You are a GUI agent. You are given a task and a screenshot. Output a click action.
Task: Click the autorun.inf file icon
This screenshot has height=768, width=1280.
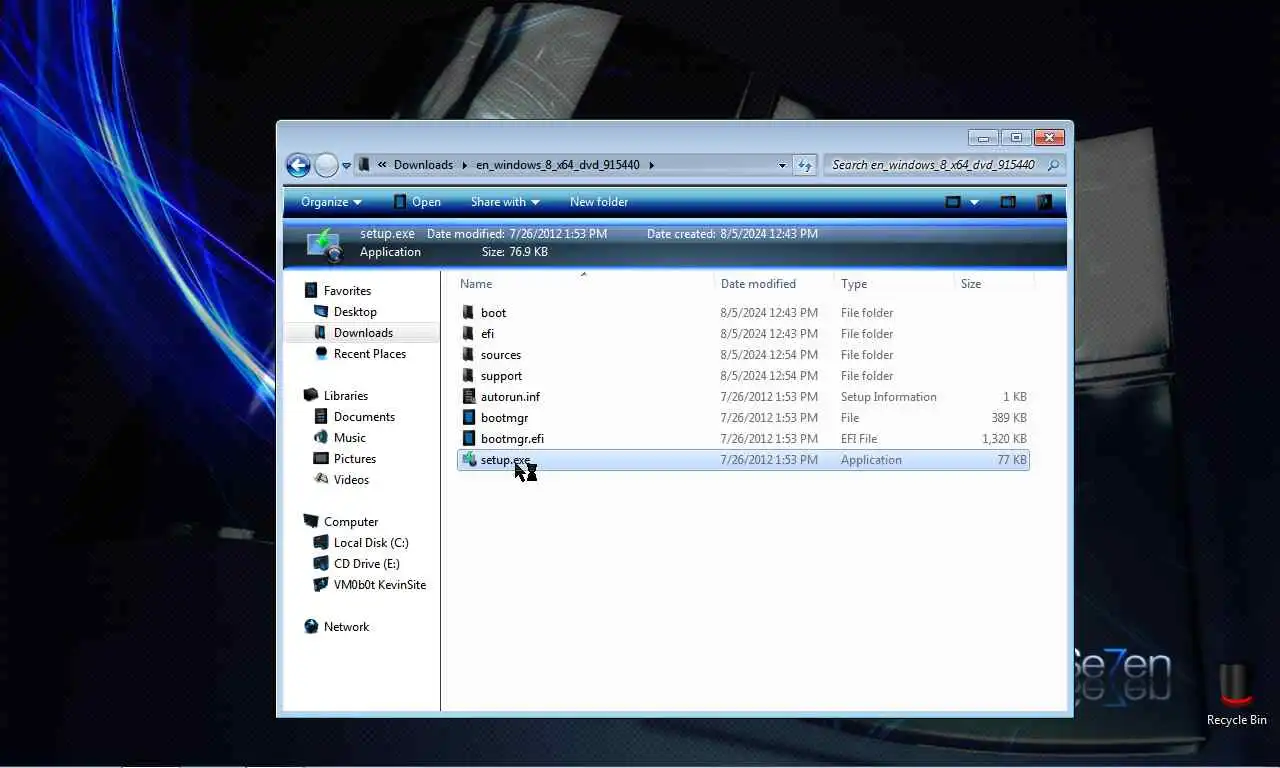point(469,397)
